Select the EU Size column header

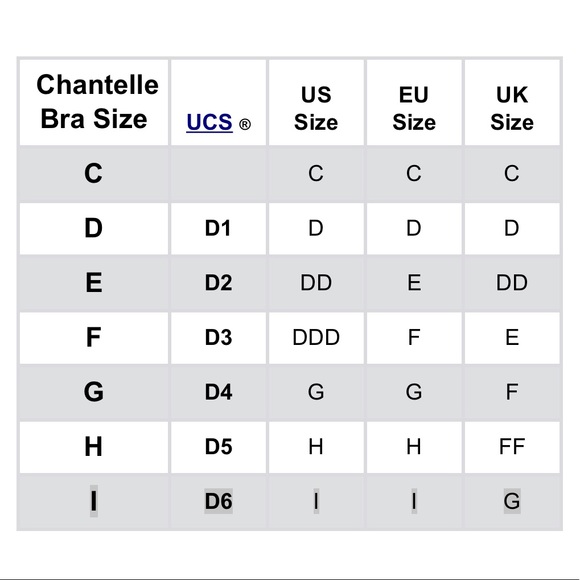coord(414,102)
